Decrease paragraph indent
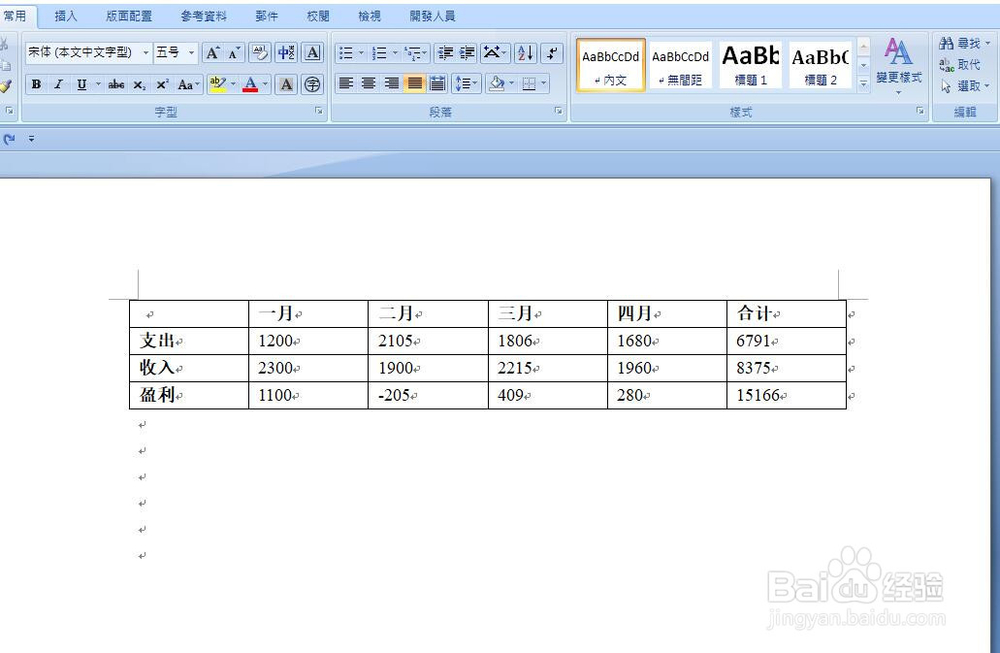 point(445,53)
